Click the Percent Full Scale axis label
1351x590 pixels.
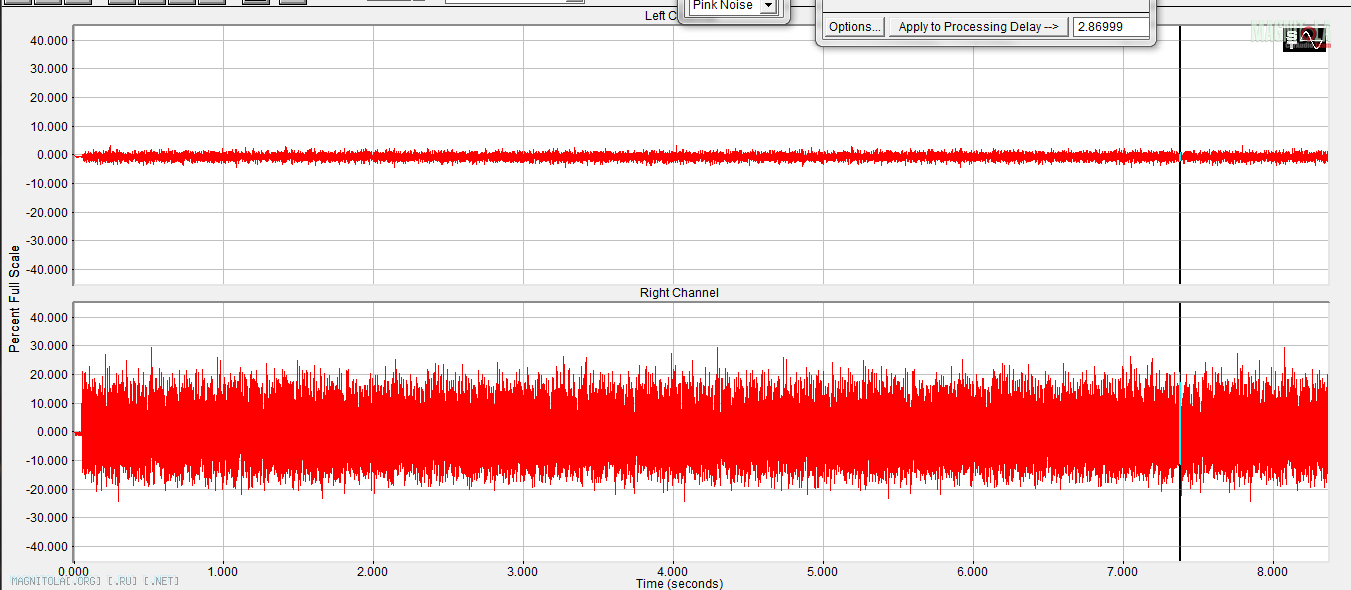click(x=14, y=299)
